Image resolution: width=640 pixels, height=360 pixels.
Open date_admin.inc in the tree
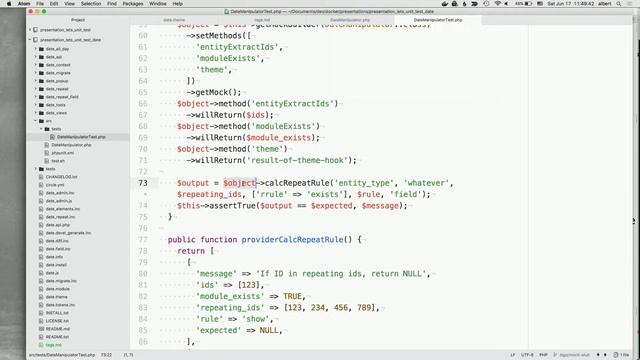(x=60, y=193)
